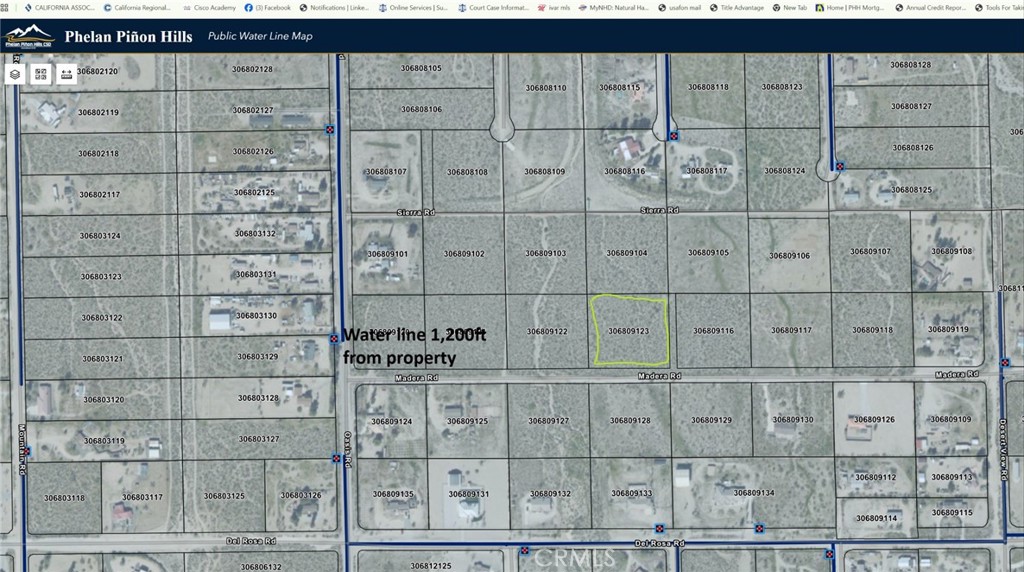Open the Title Advantage bookmark
The width and height of the screenshot is (1024, 572).
737,8
